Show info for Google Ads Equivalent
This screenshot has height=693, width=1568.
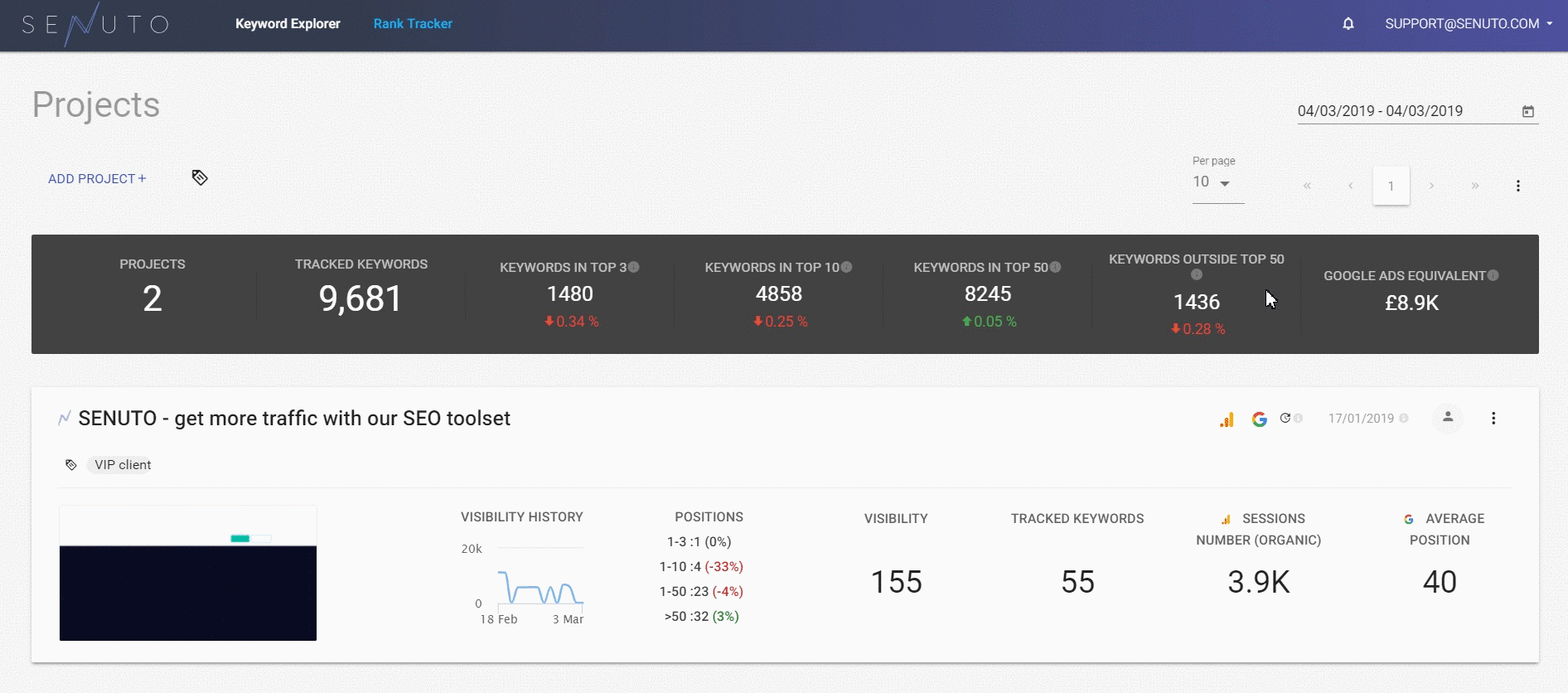click(x=1493, y=275)
